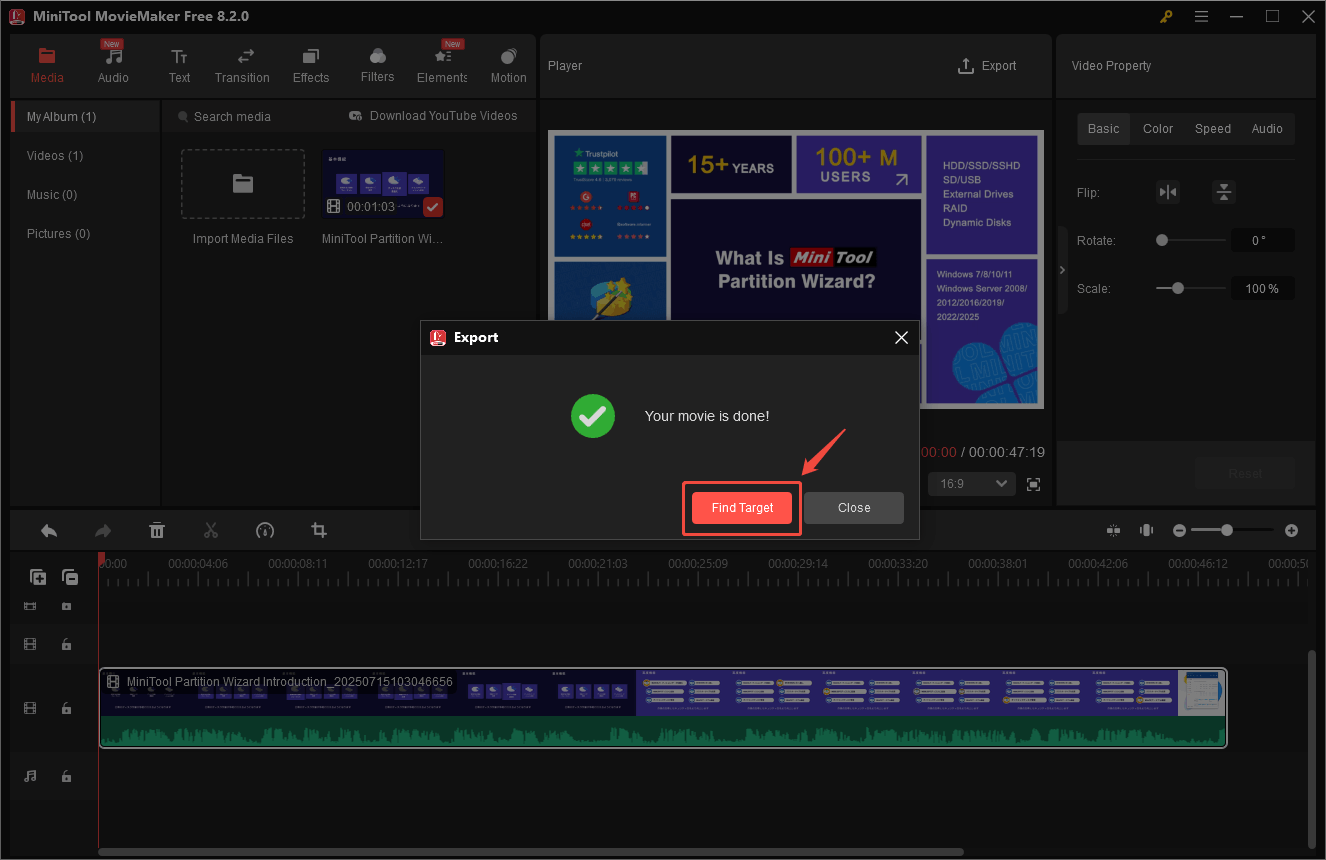Screen dimensions: 1326x860
Task: Toggle lock on music track
Action: click(66, 776)
